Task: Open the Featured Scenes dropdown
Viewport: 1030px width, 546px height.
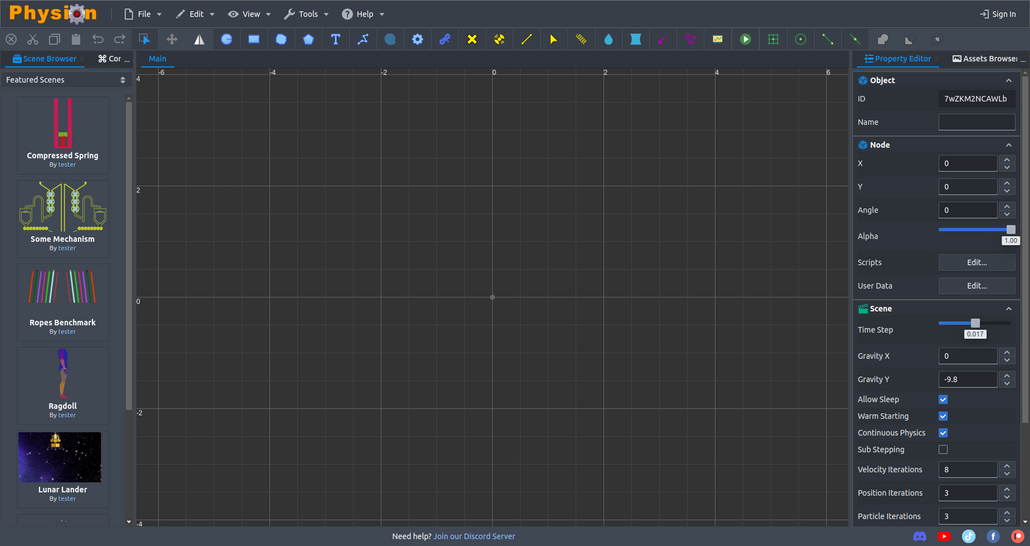Action: click(x=66, y=80)
